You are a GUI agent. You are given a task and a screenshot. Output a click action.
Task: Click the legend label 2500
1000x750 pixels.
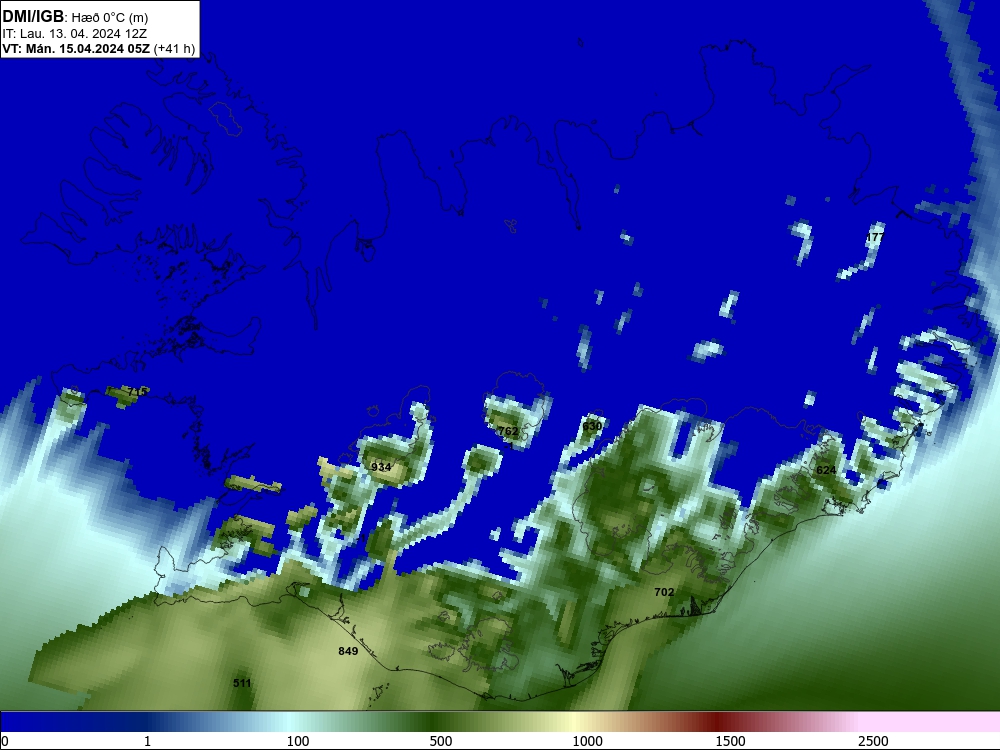[873, 741]
